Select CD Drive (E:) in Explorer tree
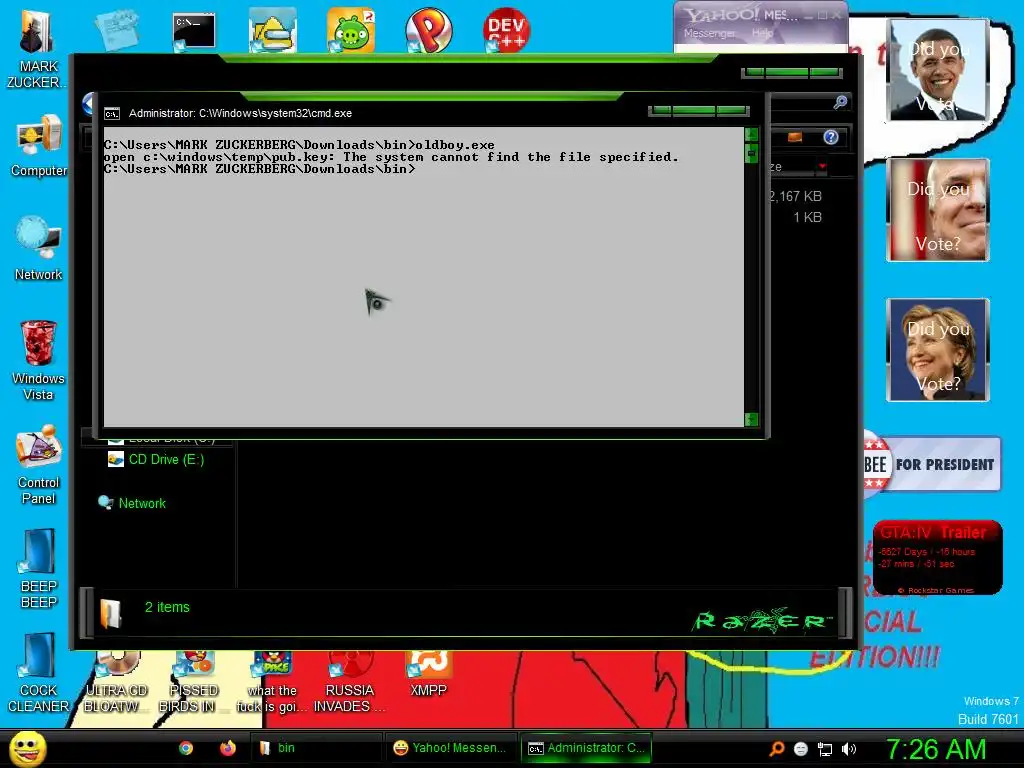The height and width of the screenshot is (768, 1024). coord(156,460)
